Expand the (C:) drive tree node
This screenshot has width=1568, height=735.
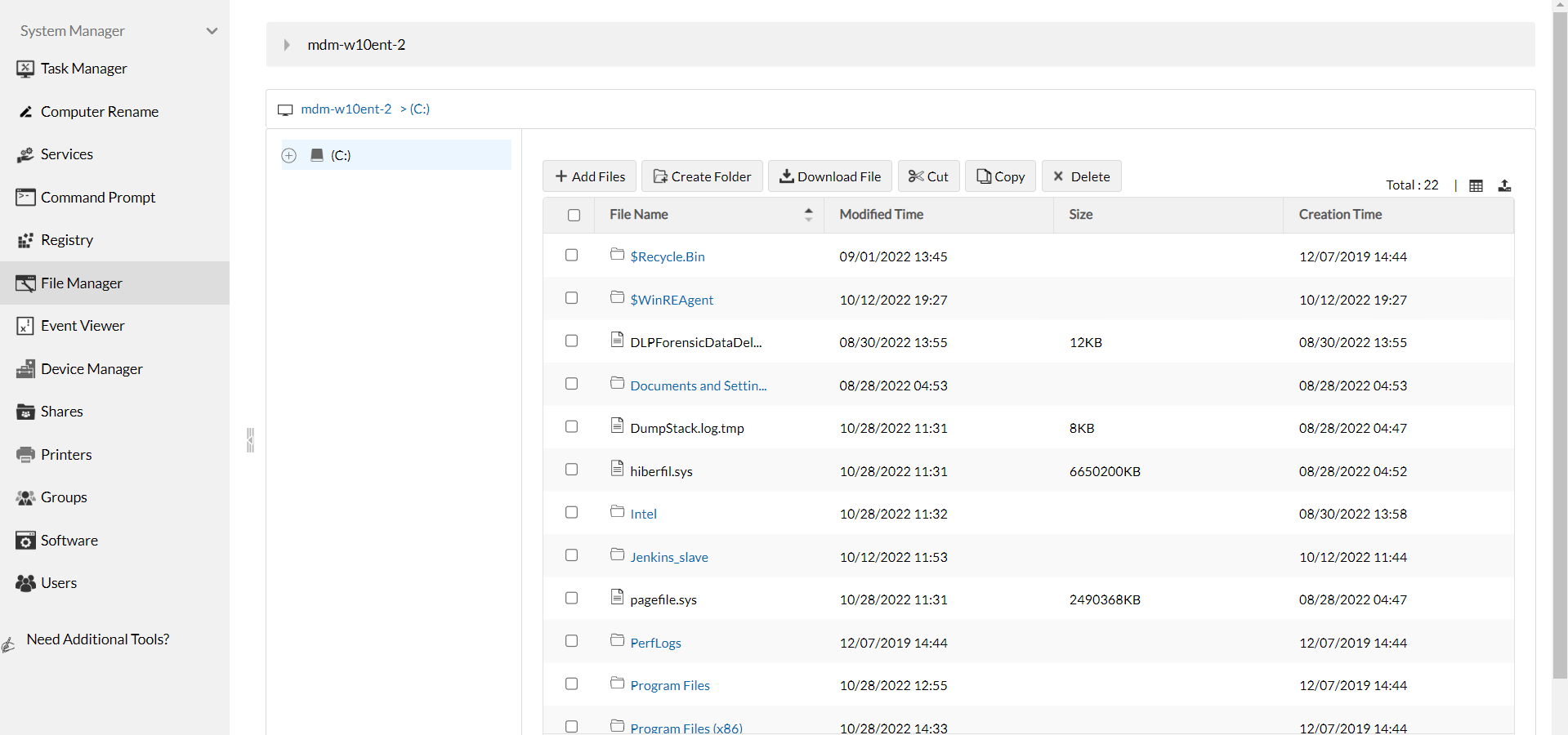pyautogui.click(x=288, y=155)
